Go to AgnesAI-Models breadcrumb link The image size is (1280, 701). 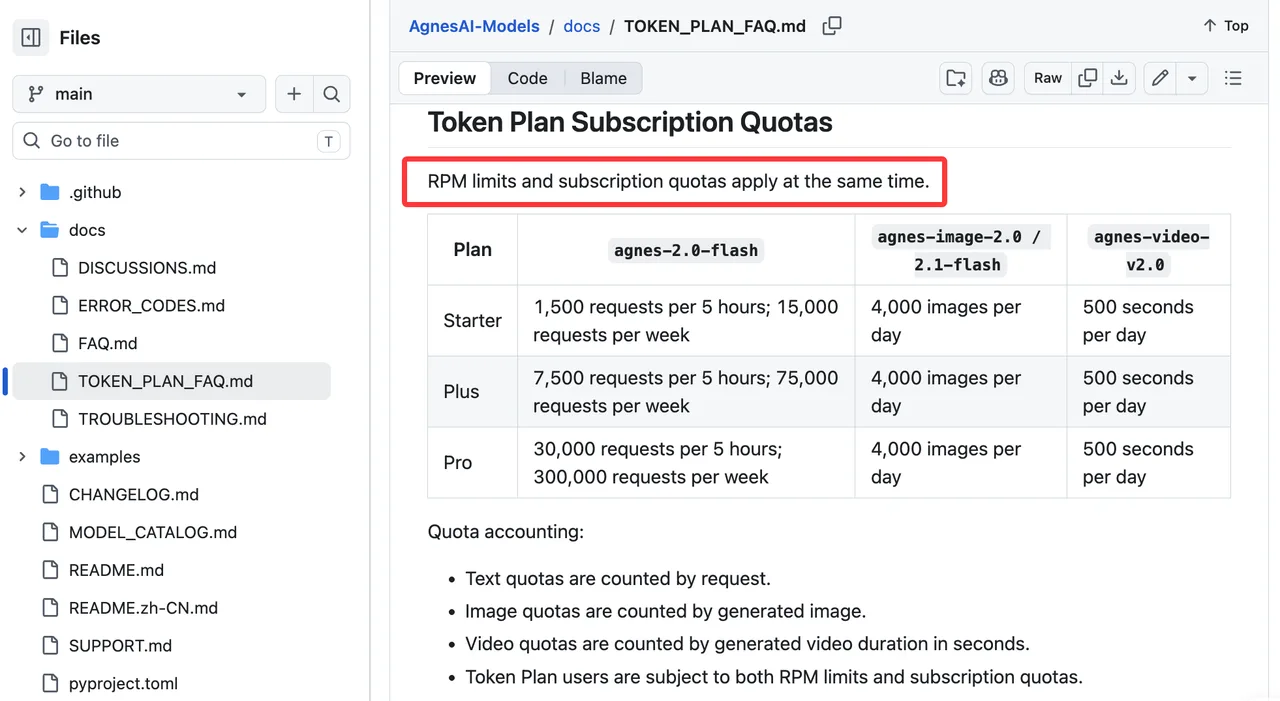coord(474,26)
